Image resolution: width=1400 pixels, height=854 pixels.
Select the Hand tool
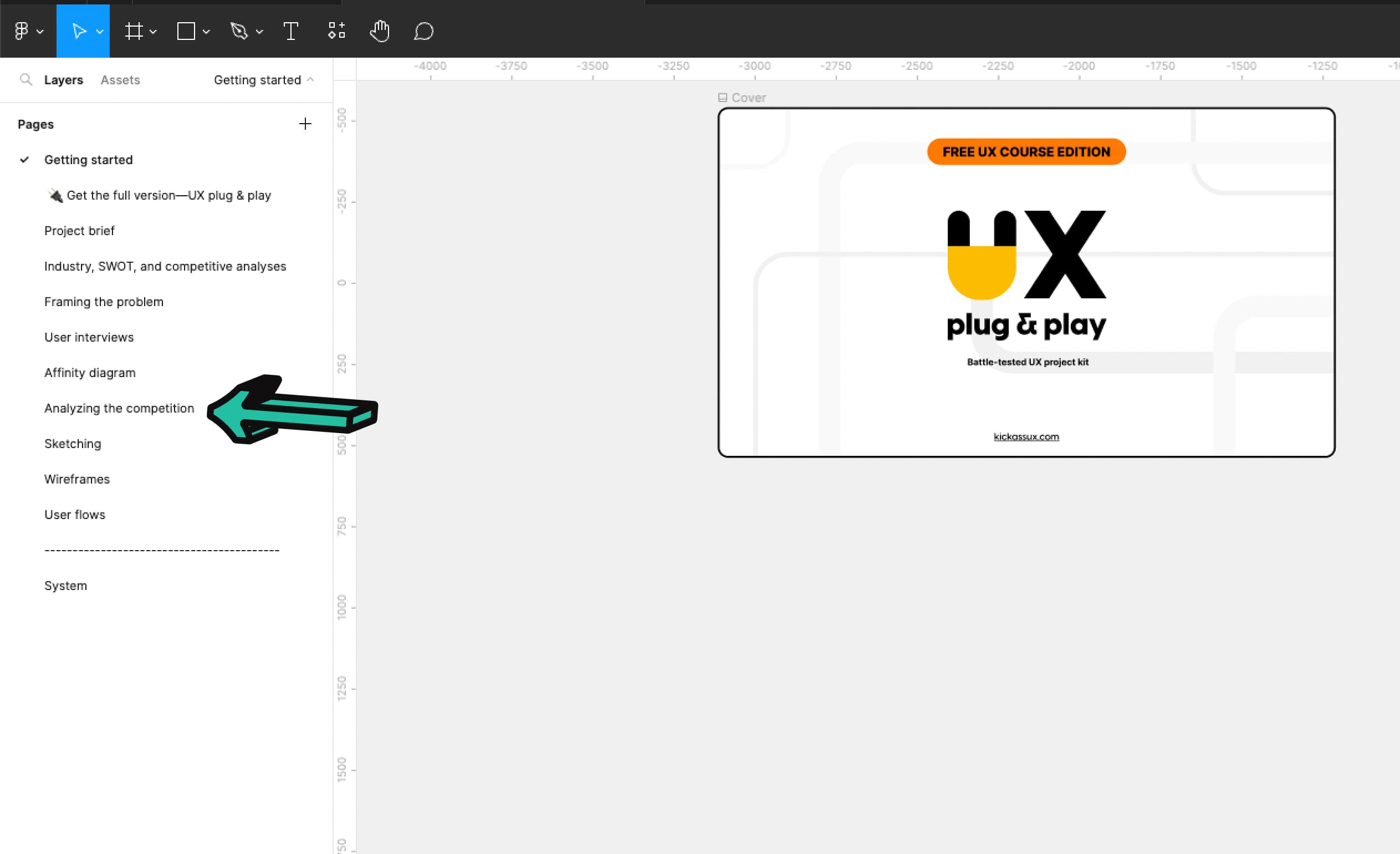(x=380, y=30)
